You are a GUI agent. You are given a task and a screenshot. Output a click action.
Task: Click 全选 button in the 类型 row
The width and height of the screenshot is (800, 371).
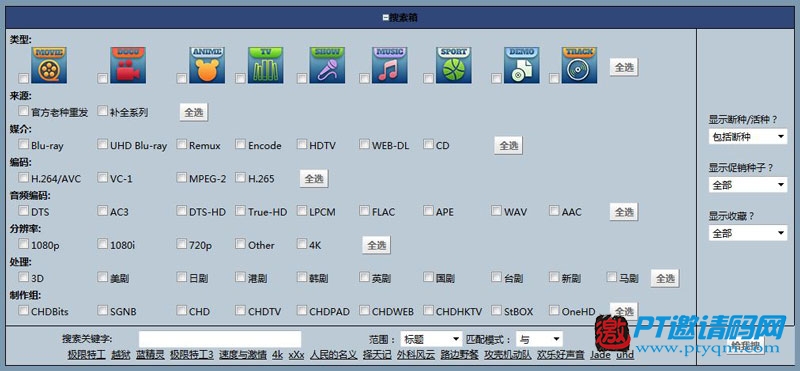(x=624, y=67)
